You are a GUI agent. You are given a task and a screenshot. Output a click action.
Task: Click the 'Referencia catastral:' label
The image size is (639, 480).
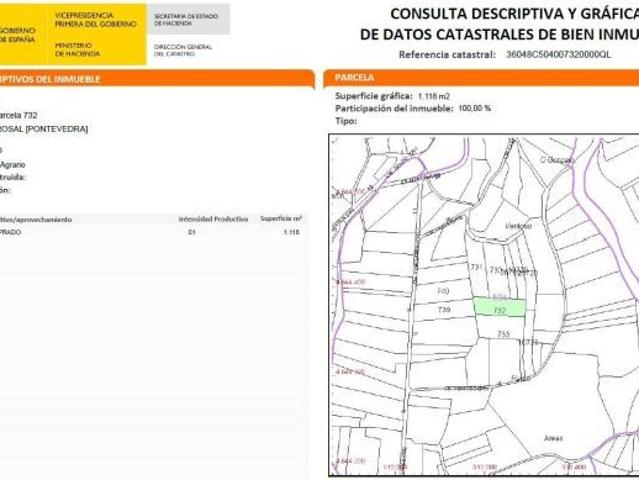pos(447,55)
